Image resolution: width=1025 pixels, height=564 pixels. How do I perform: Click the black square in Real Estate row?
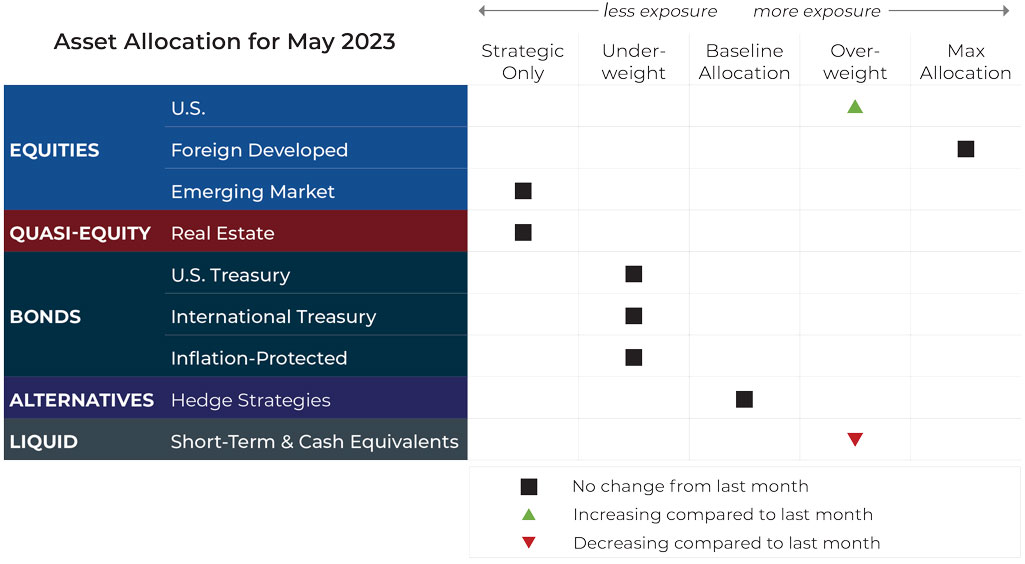point(523,233)
